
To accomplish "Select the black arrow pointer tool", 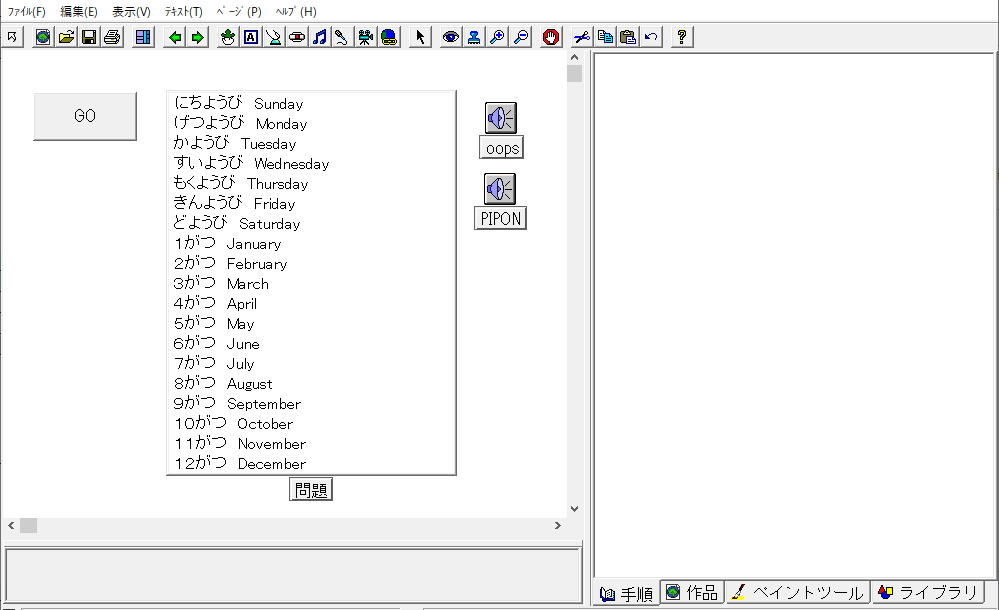I will [x=420, y=37].
